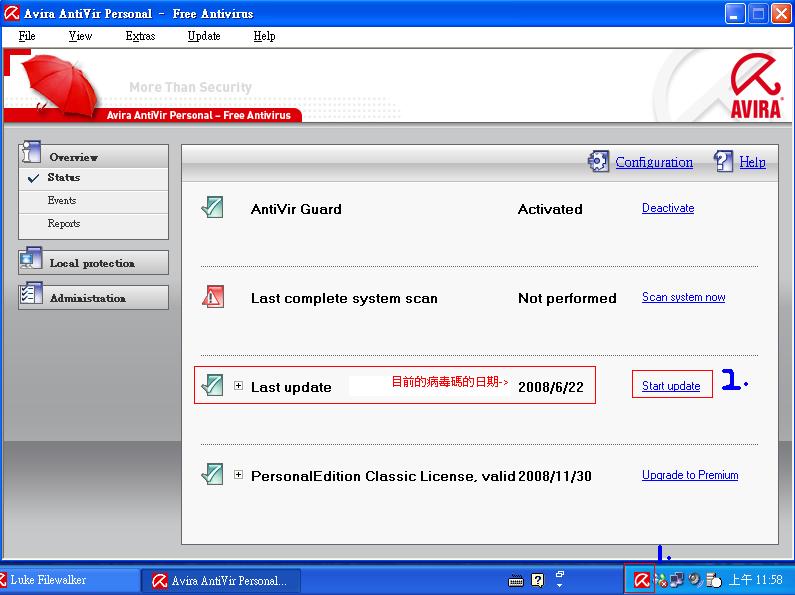The width and height of the screenshot is (795, 595).
Task: Click the speaker tray icon
Action: (x=695, y=579)
